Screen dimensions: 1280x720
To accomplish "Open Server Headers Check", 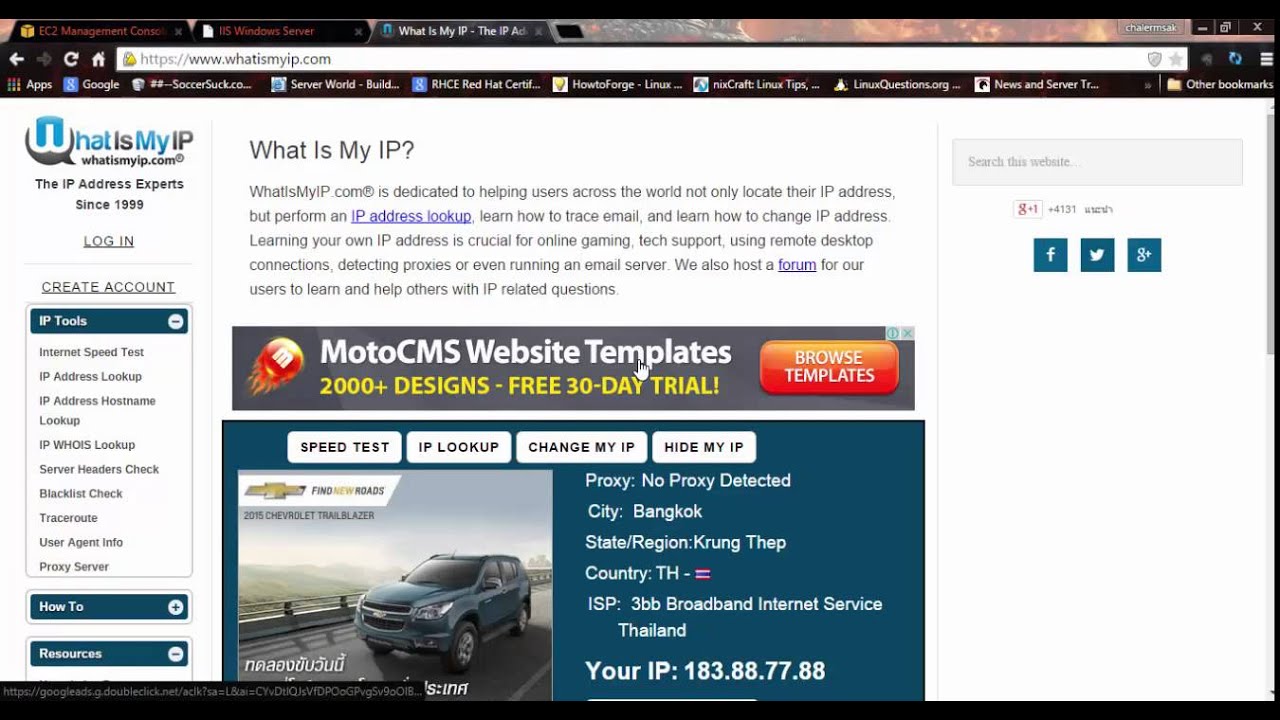I will pyautogui.click(x=99, y=469).
